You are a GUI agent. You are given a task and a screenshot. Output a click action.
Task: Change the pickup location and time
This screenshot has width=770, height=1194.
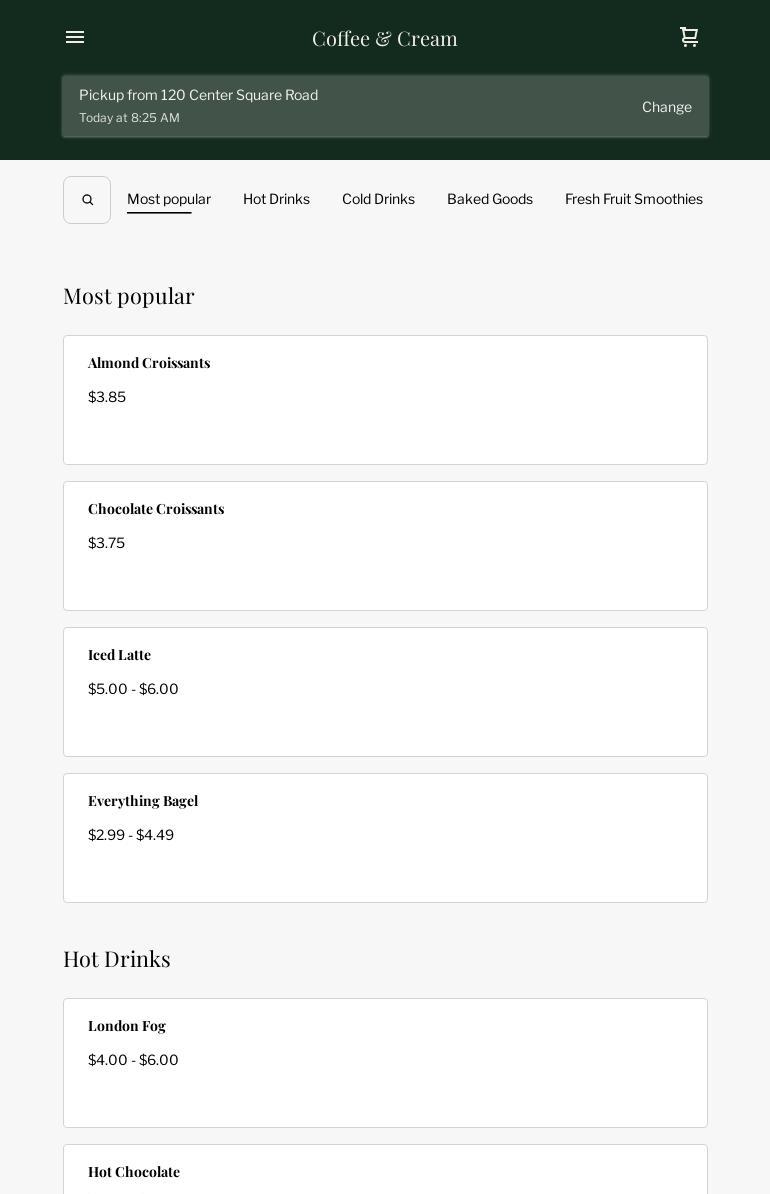[666, 107]
